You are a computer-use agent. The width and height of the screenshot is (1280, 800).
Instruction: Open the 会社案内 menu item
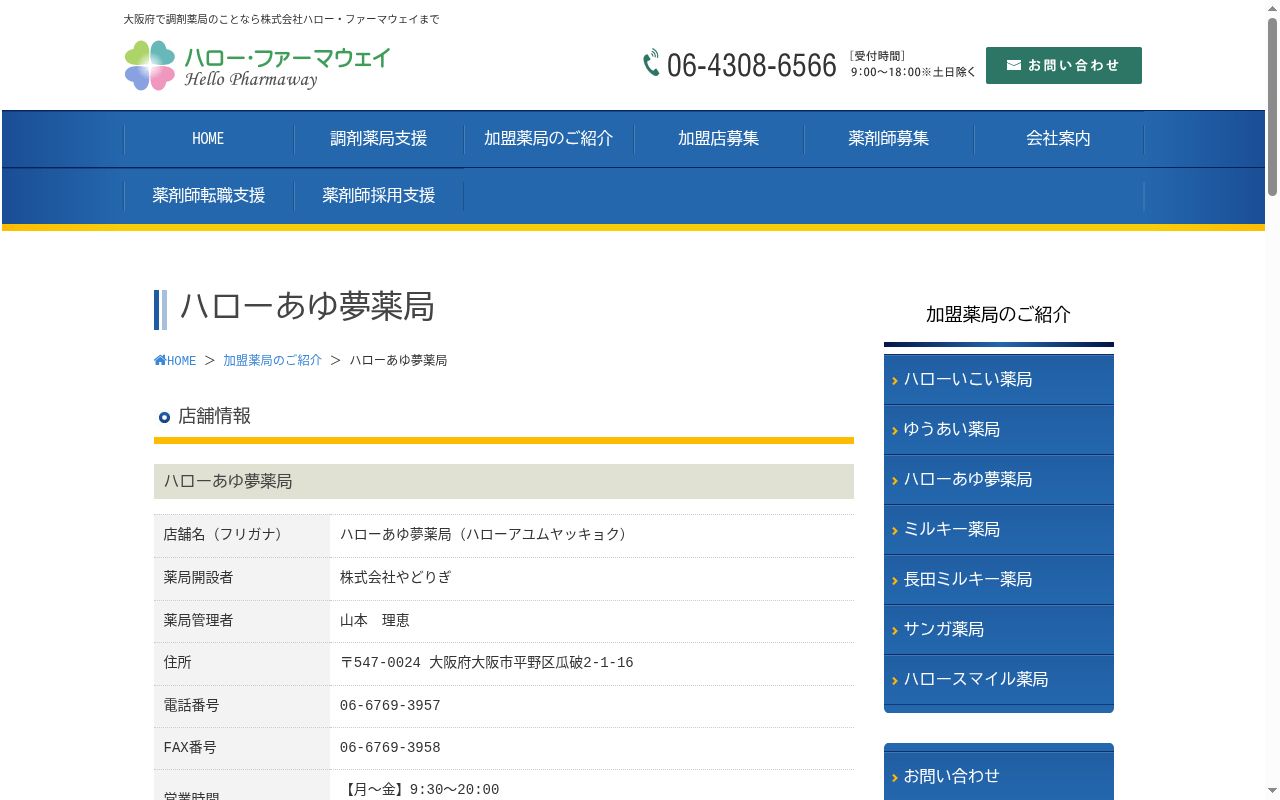[x=1059, y=139]
